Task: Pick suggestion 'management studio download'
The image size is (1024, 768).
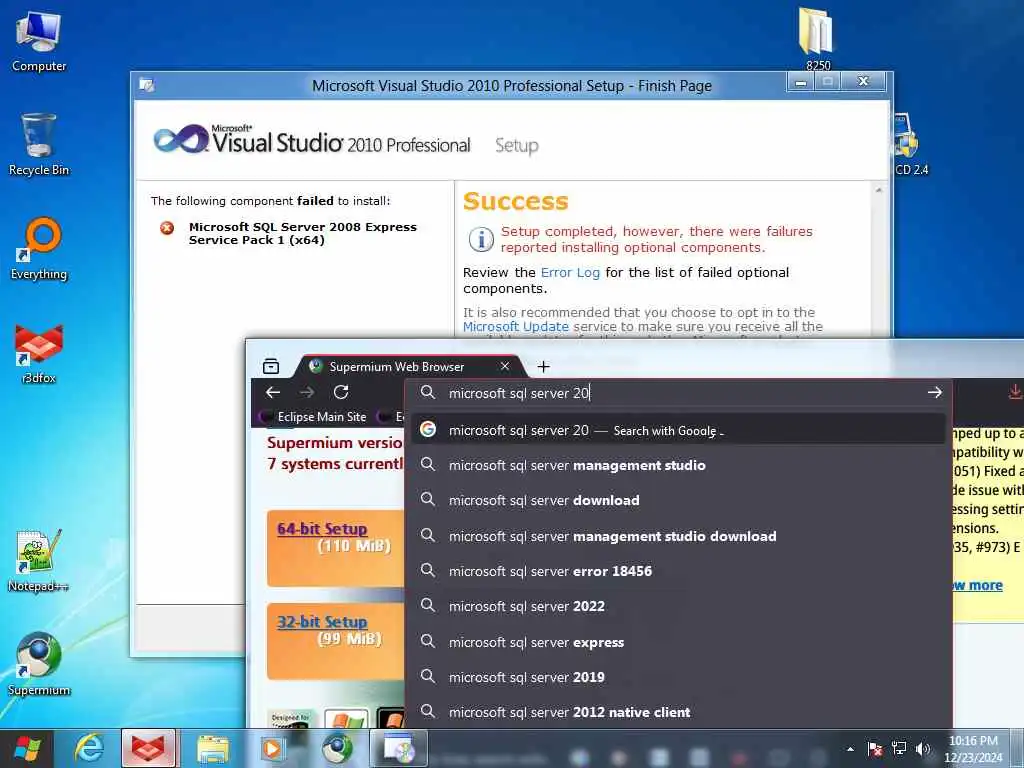Action: point(679,536)
